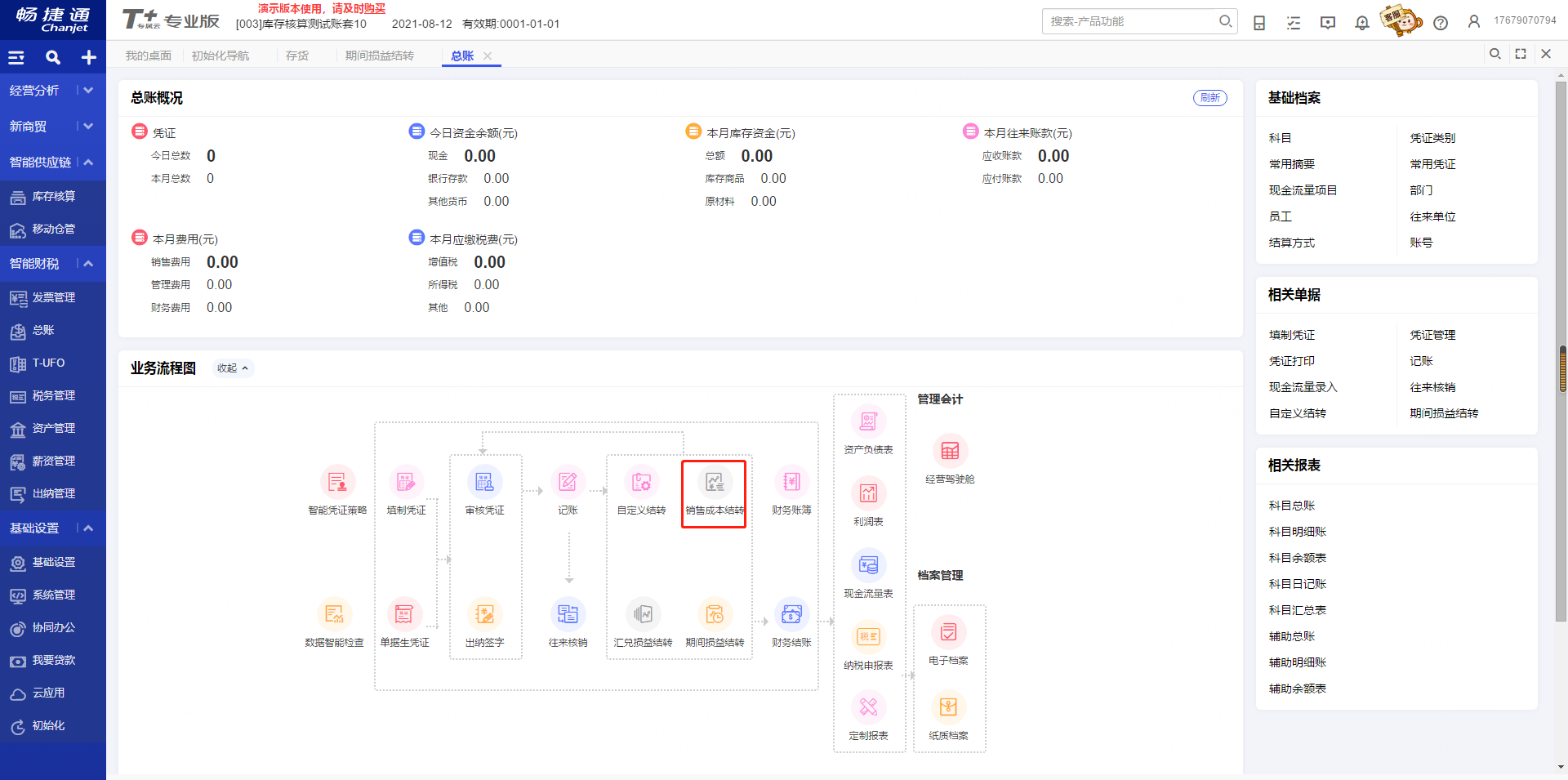
Task: Switch to the 期间损益结转 tab
Action: [x=380, y=56]
